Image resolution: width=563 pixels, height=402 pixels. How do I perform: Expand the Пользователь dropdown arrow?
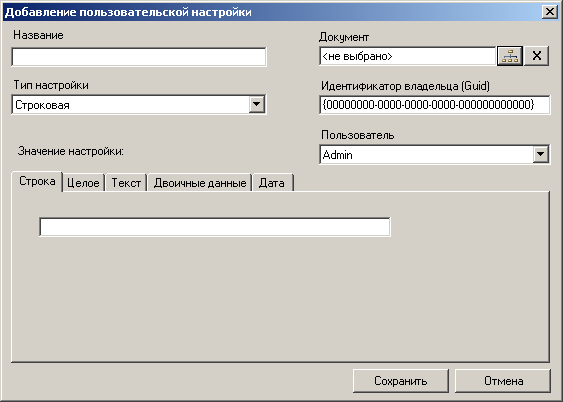(x=540, y=154)
